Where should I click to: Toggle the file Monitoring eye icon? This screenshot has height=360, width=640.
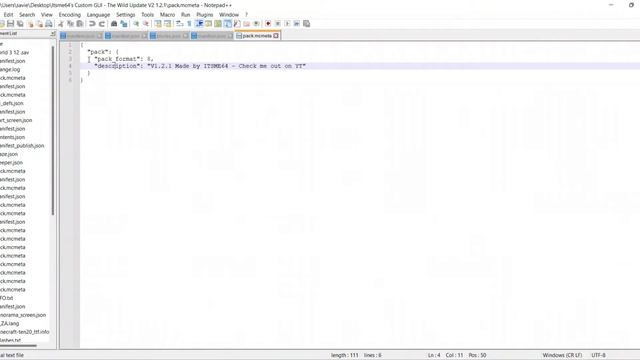click(256, 24)
